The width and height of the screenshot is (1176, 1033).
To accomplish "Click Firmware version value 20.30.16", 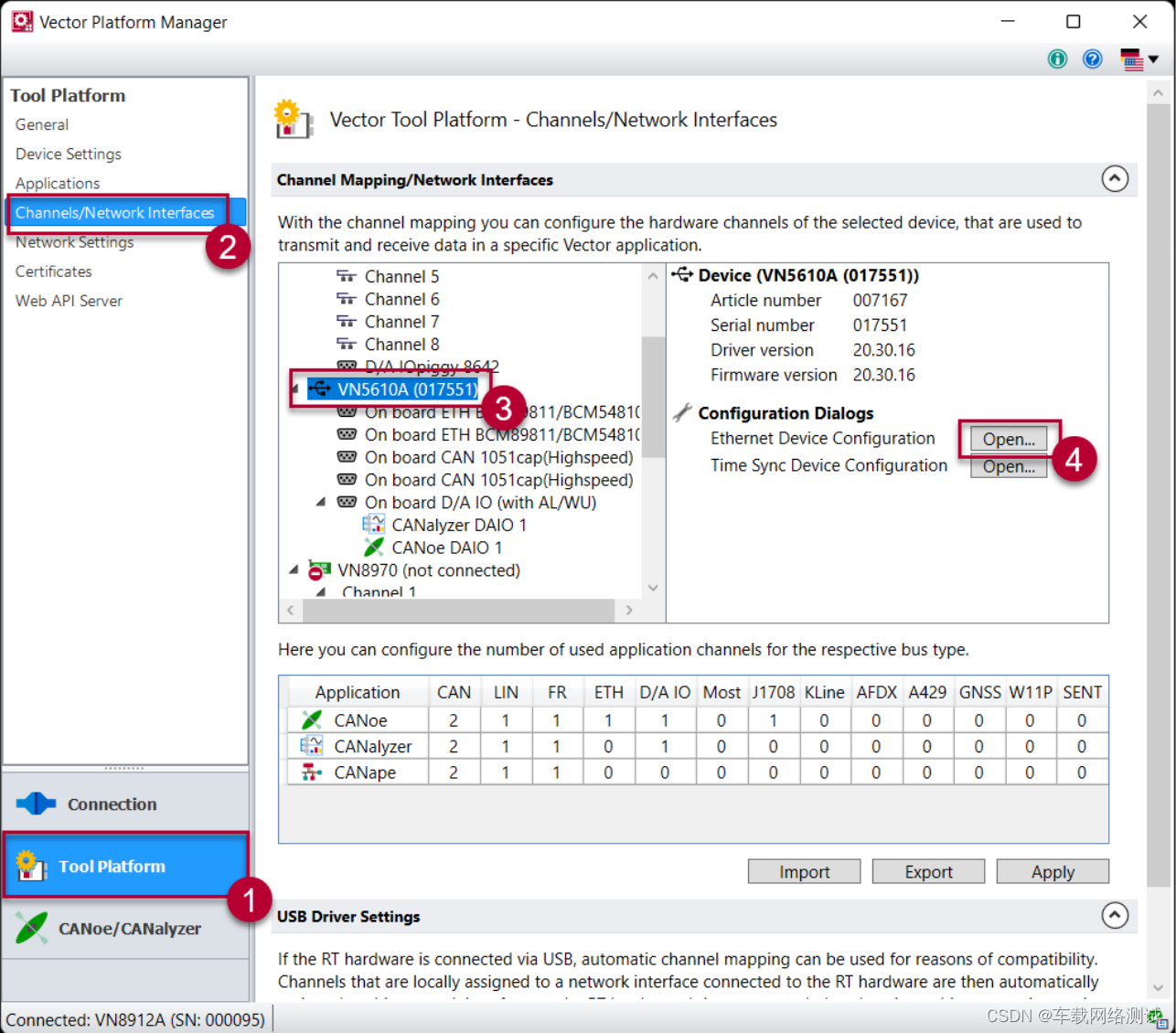I will click(883, 375).
